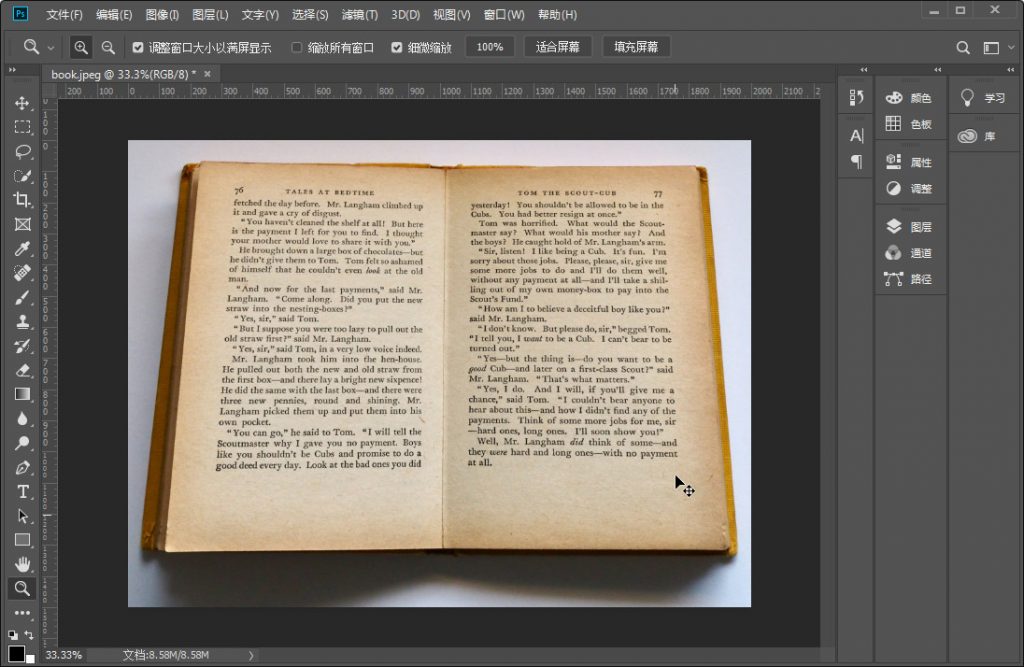Open the 学习 panel
This screenshot has height=667, width=1024.
click(x=984, y=98)
